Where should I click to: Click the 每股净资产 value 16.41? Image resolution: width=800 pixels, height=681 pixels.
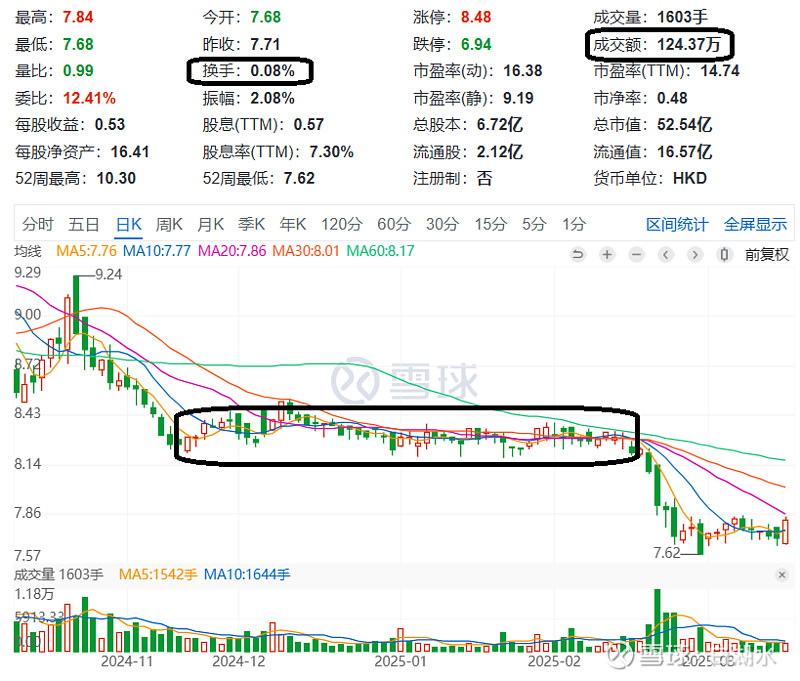[x=130, y=152]
